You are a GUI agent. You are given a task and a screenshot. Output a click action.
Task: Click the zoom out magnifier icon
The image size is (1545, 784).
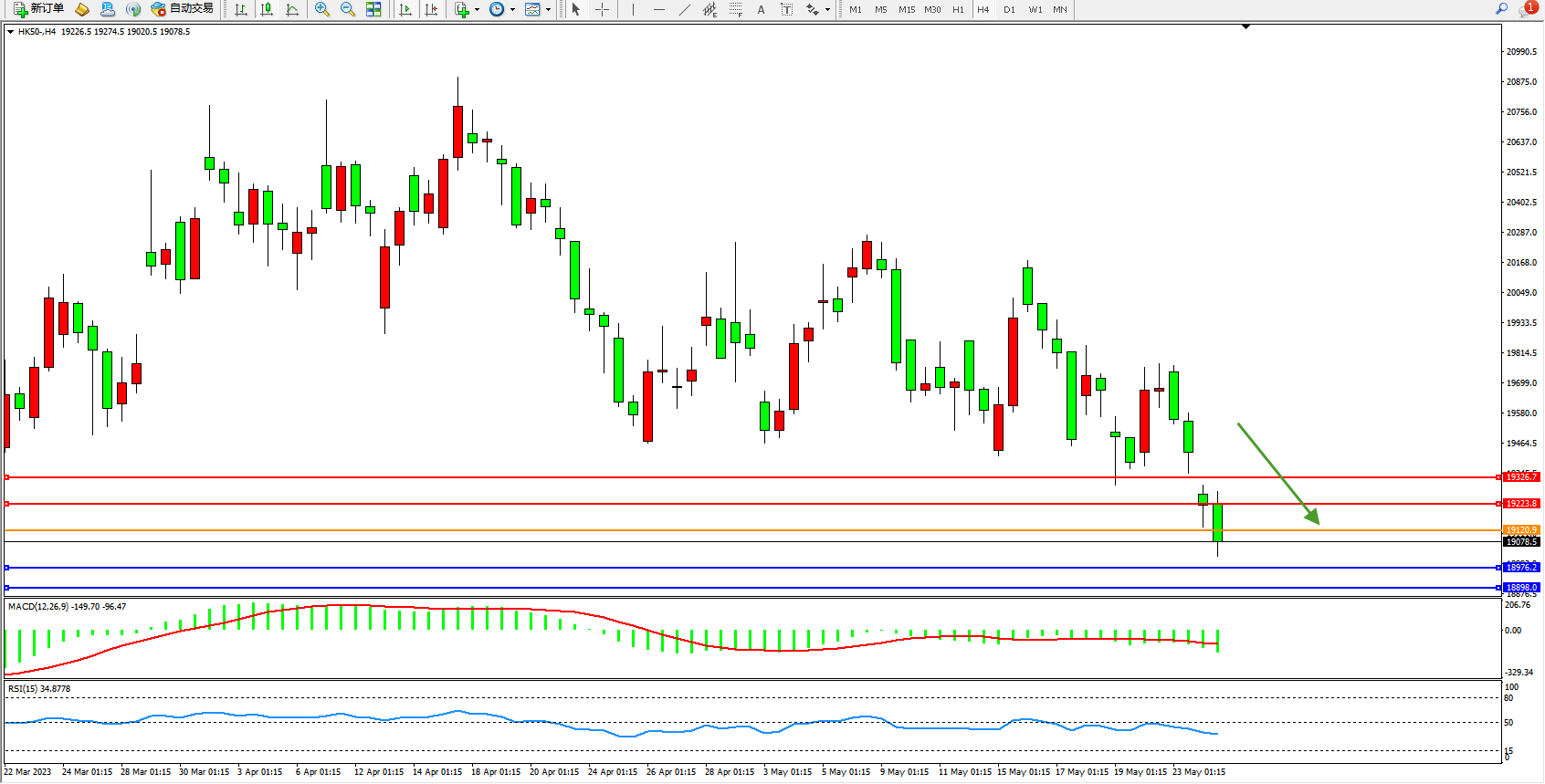tap(348, 9)
